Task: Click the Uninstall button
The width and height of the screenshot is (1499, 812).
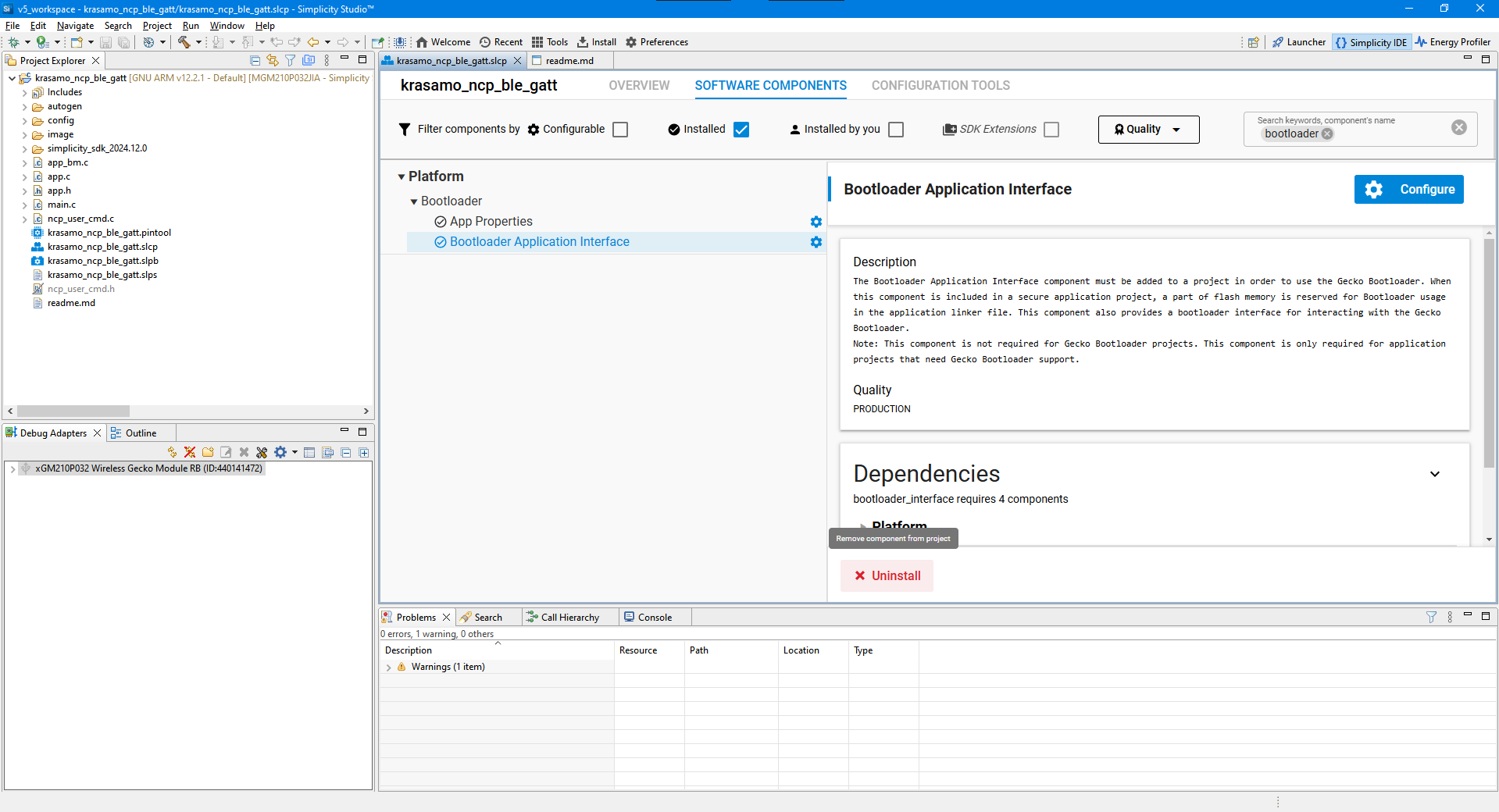Action: point(887,576)
